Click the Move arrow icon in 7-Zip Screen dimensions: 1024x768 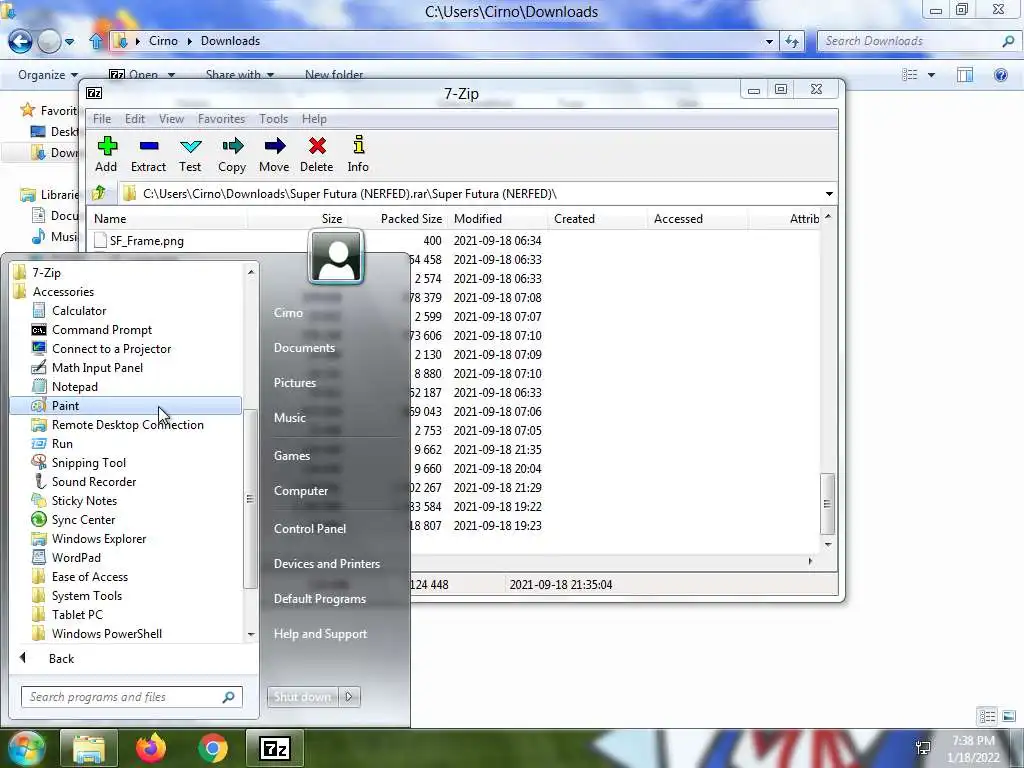(274, 154)
